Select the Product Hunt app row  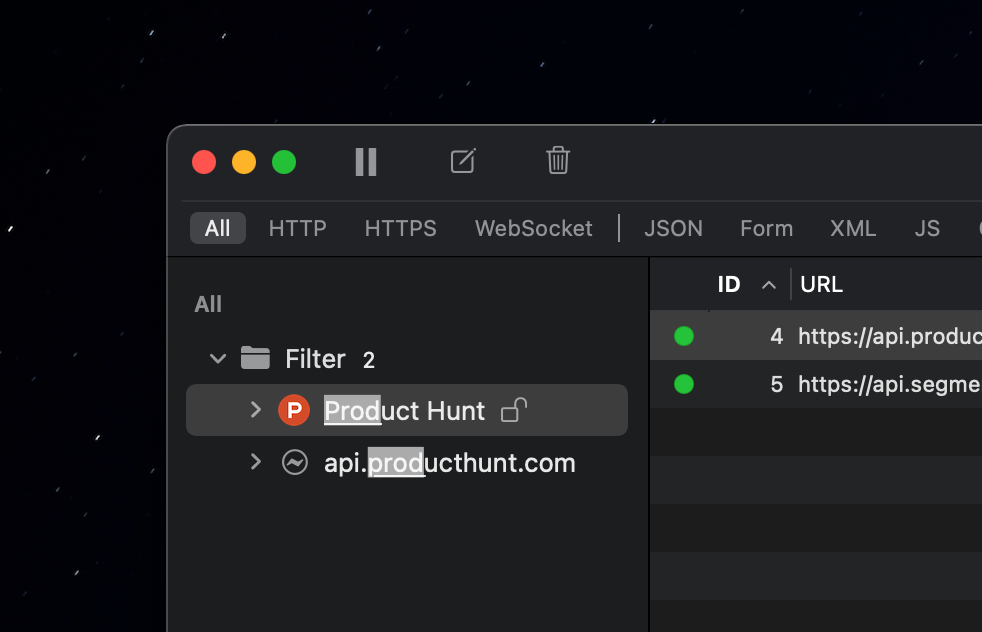[407, 410]
